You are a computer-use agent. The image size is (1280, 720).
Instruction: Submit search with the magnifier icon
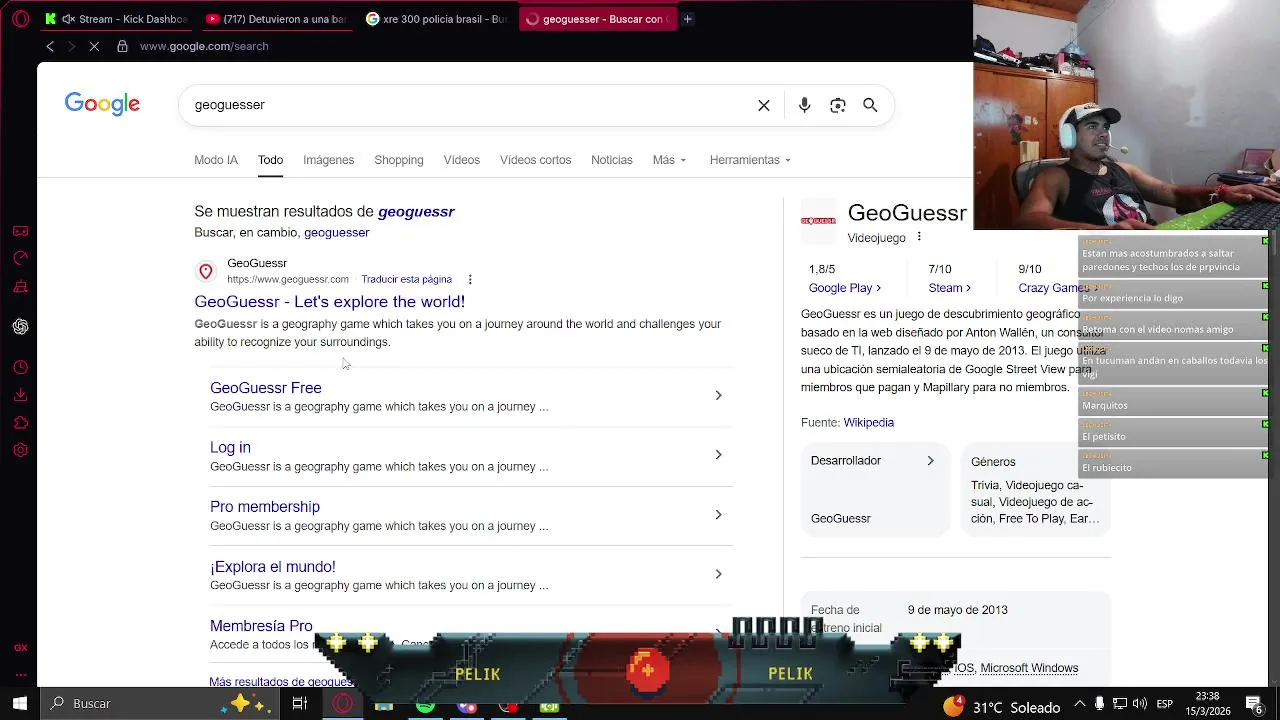870,105
